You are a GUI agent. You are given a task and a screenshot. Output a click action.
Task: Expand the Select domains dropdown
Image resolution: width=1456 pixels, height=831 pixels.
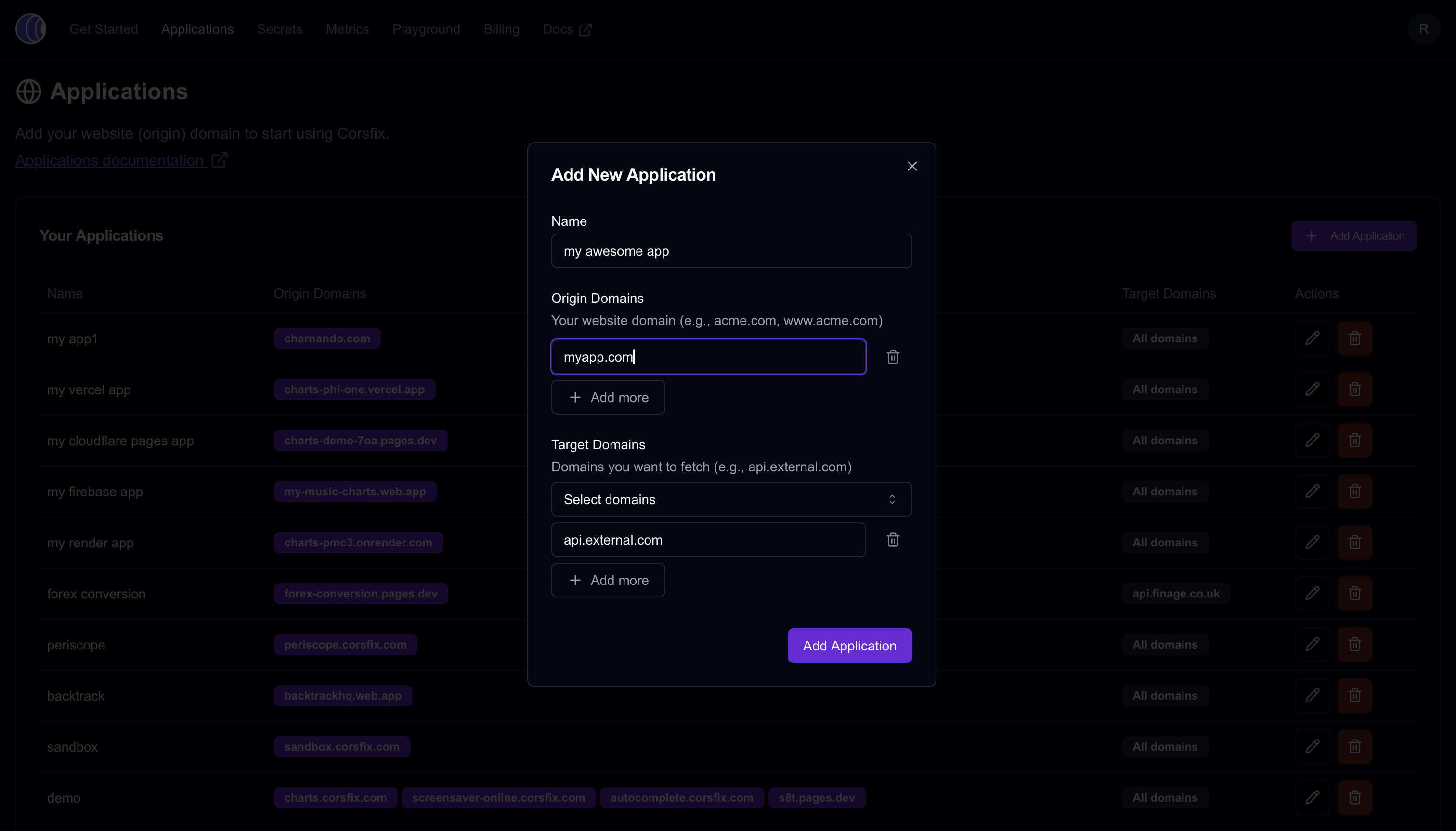click(731, 499)
